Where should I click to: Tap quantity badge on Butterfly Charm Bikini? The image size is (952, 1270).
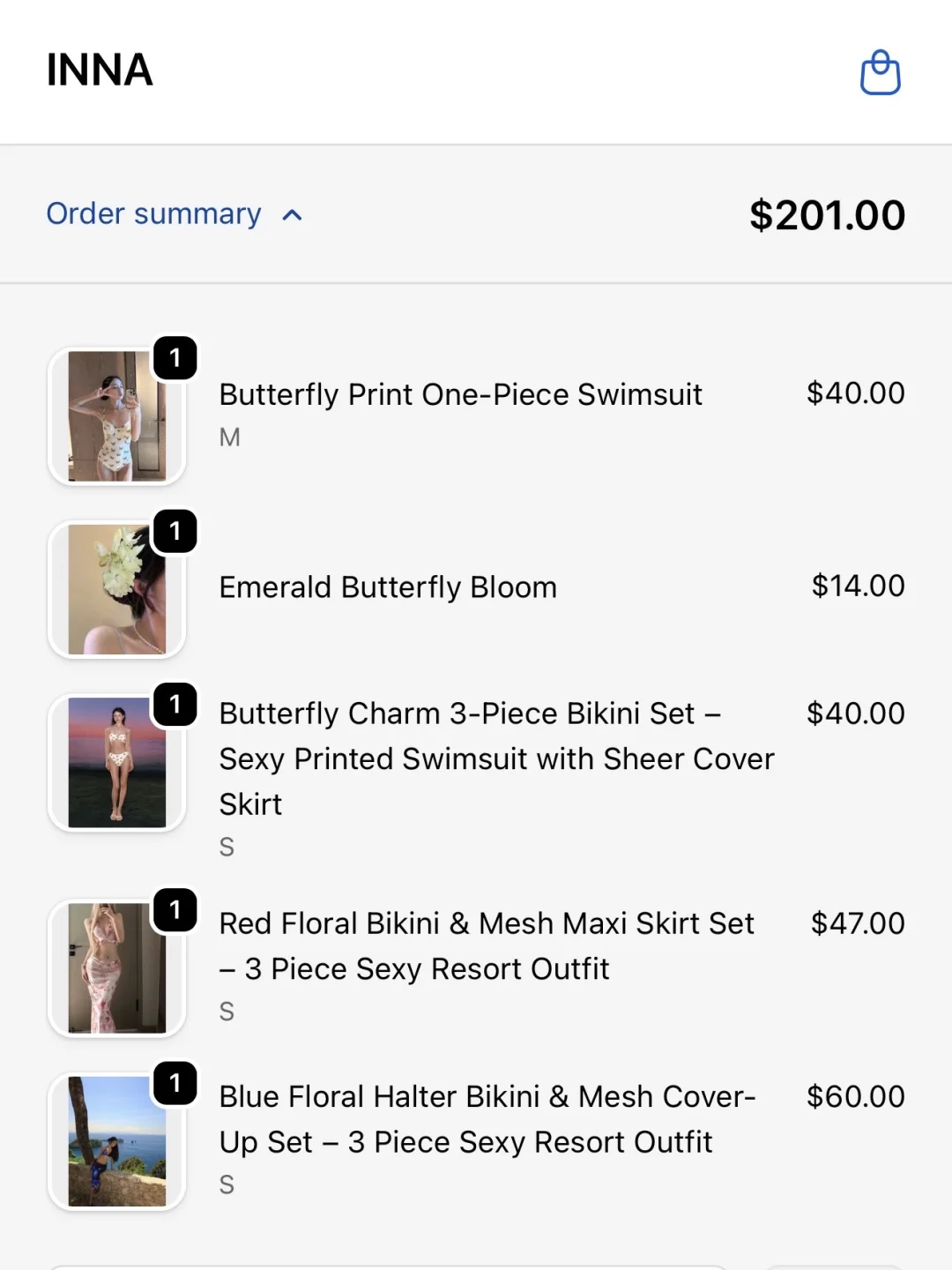pos(175,705)
